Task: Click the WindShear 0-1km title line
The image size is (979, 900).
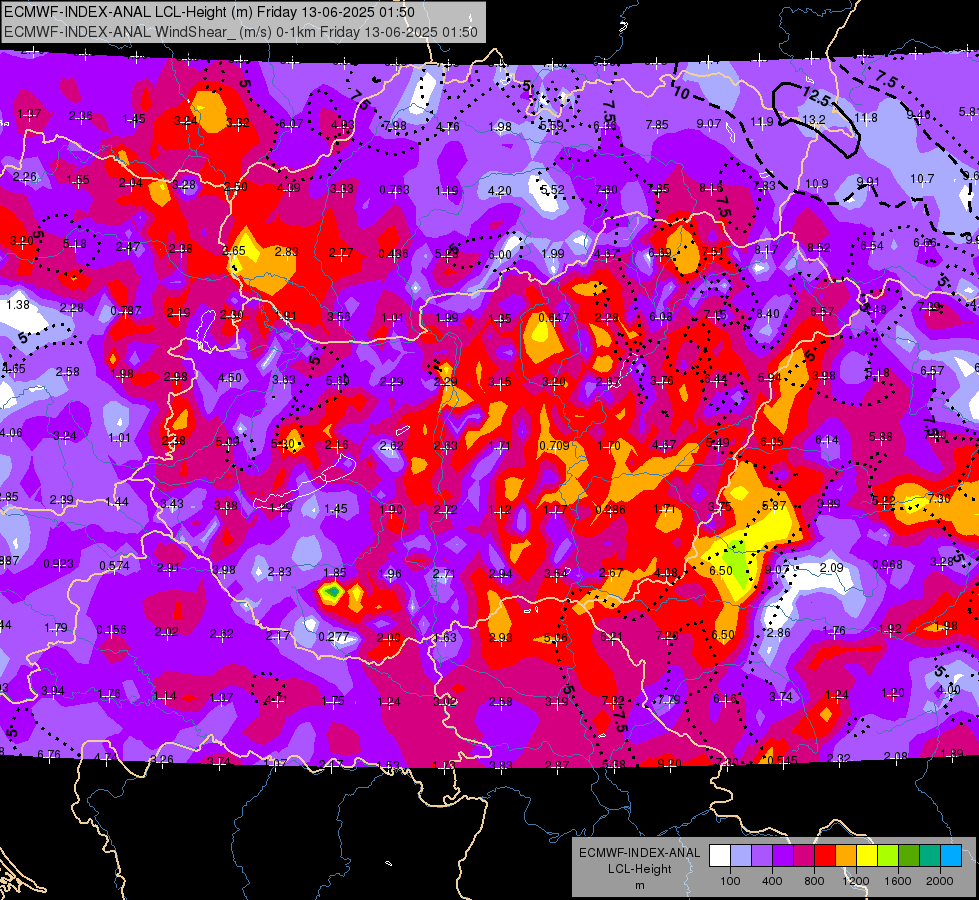Action: tap(241, 32)
